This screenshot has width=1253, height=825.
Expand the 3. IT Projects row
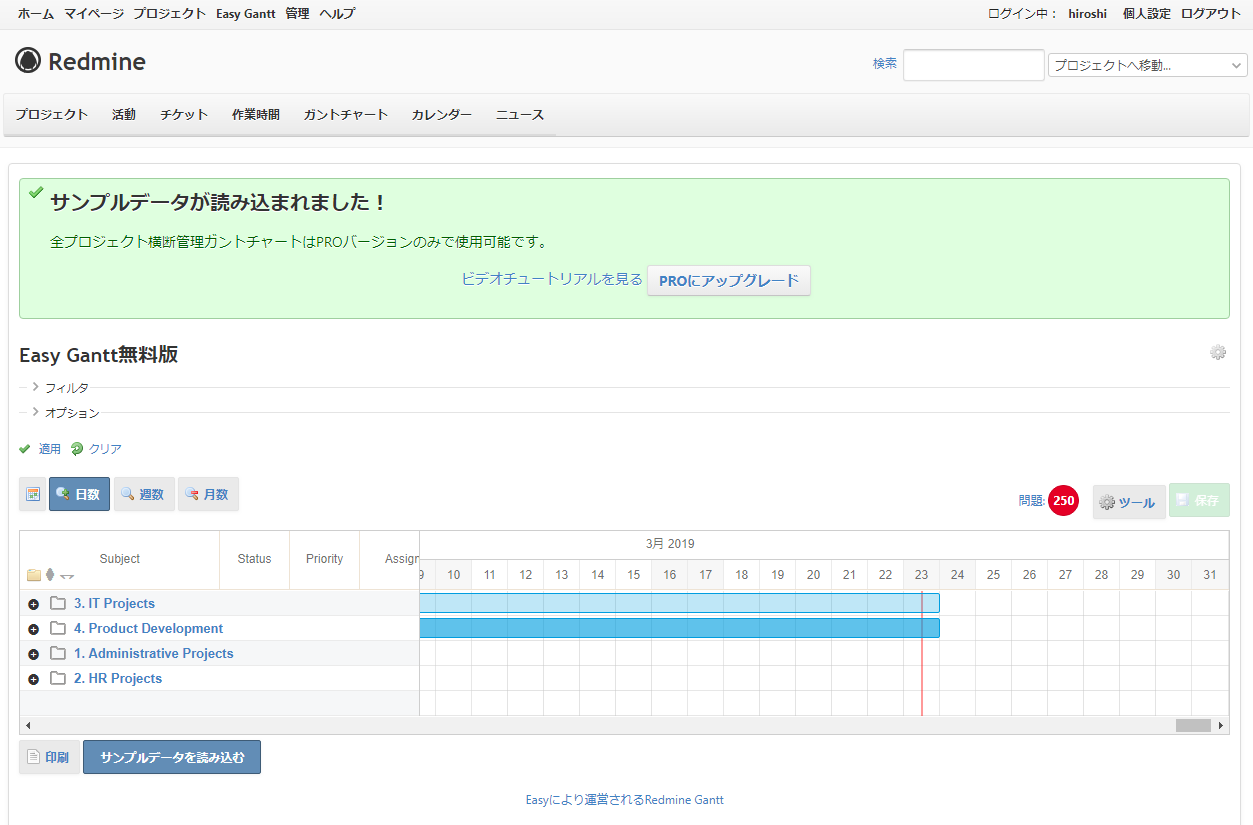pos(33,603)
